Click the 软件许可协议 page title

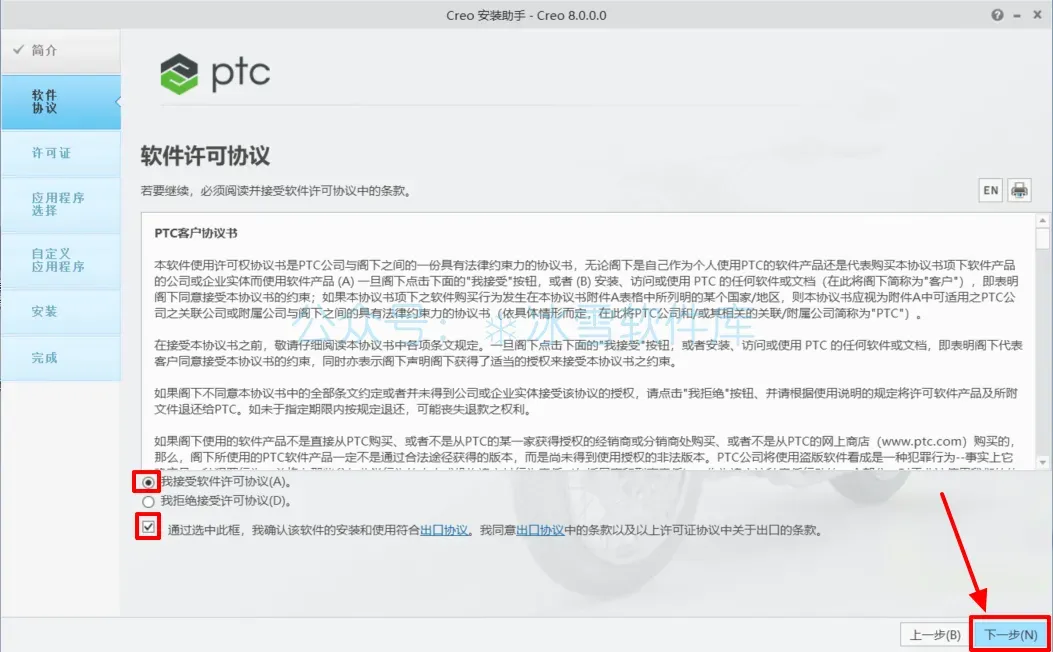[x=205, y=156]
